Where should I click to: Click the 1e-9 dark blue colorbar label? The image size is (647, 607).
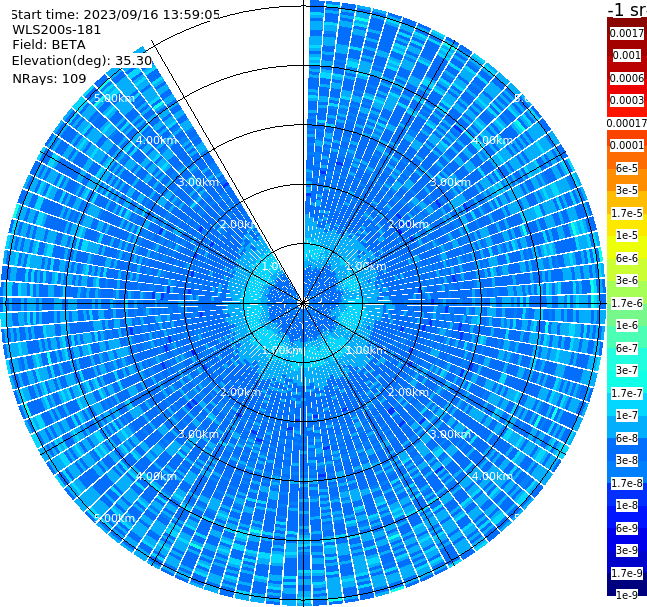click(627, 595)
